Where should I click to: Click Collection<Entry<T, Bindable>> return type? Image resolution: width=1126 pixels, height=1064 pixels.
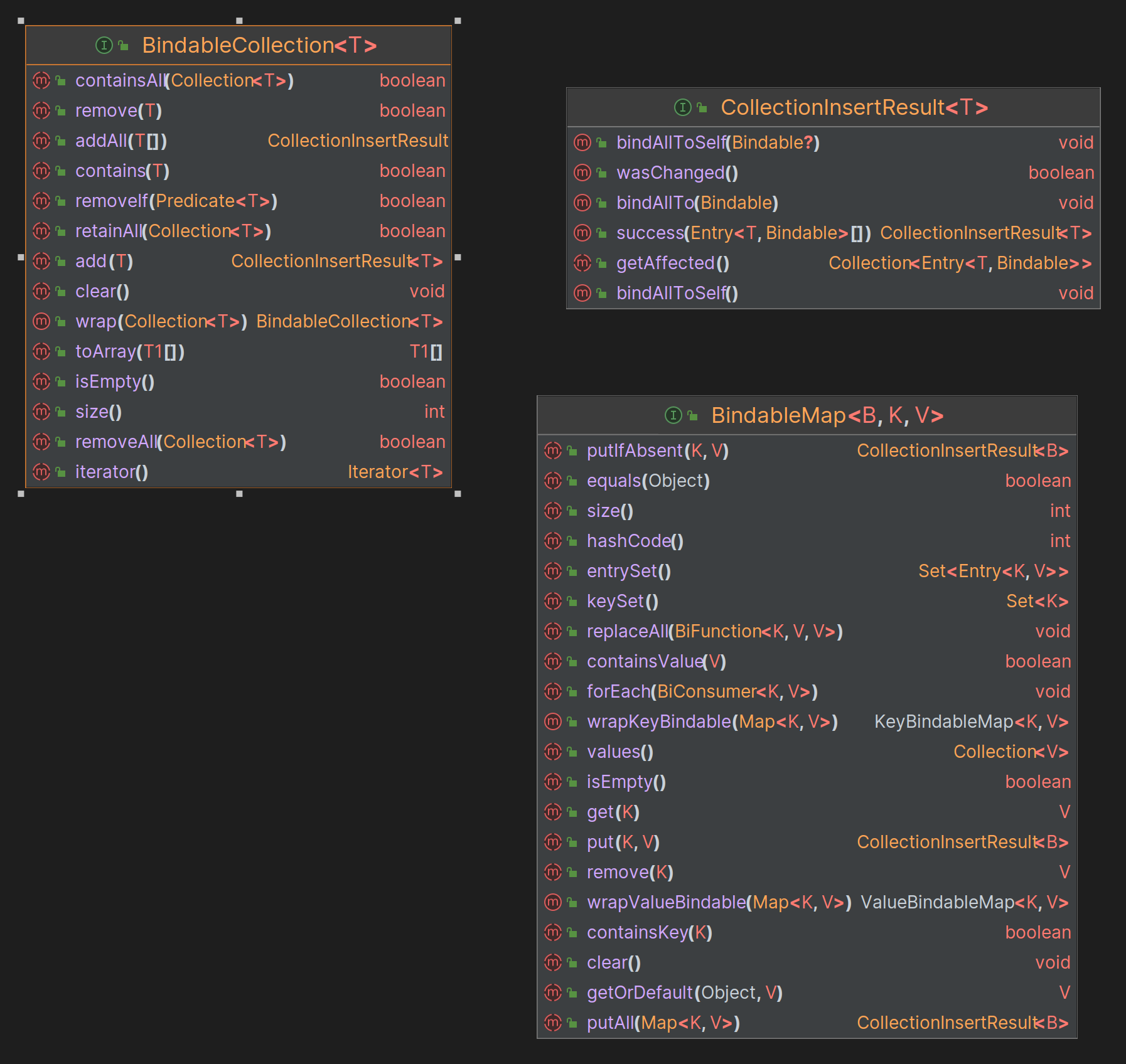pos(960,263)
